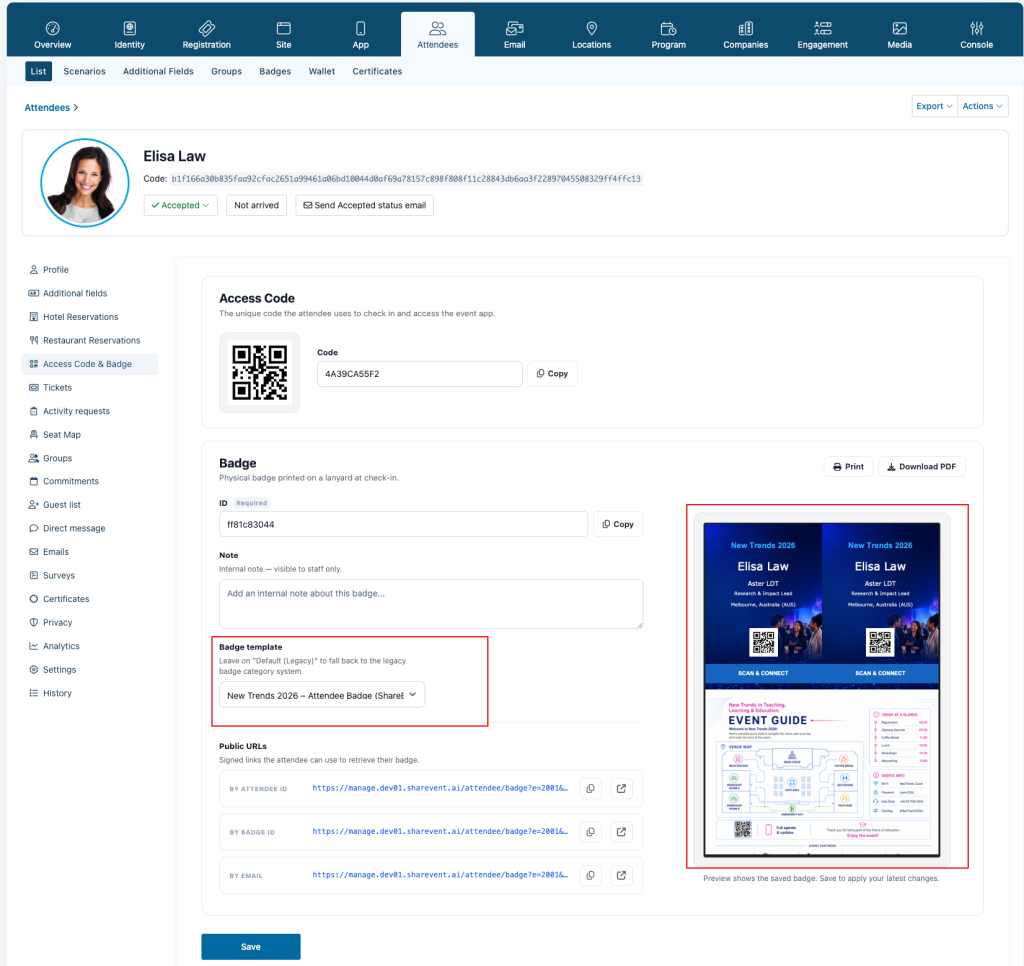Print the badge
The height and width of the screenshot is (966, 1024).
click(848, 466)
